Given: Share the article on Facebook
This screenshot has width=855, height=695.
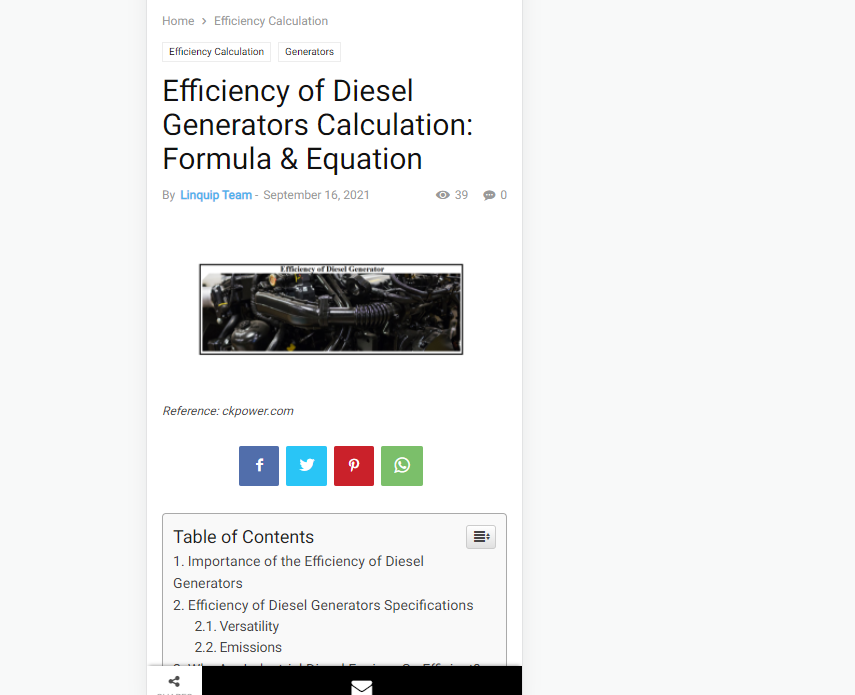Looking at the screenshot, I should [259, 466].
